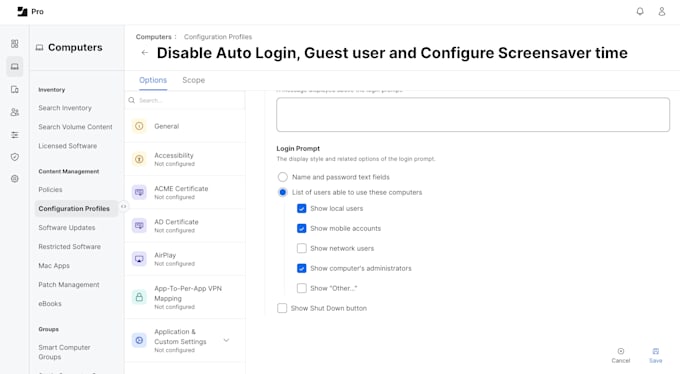Open the Devices icon in sidebar
The image size is (680, 374).
click(x=15, y=89)
